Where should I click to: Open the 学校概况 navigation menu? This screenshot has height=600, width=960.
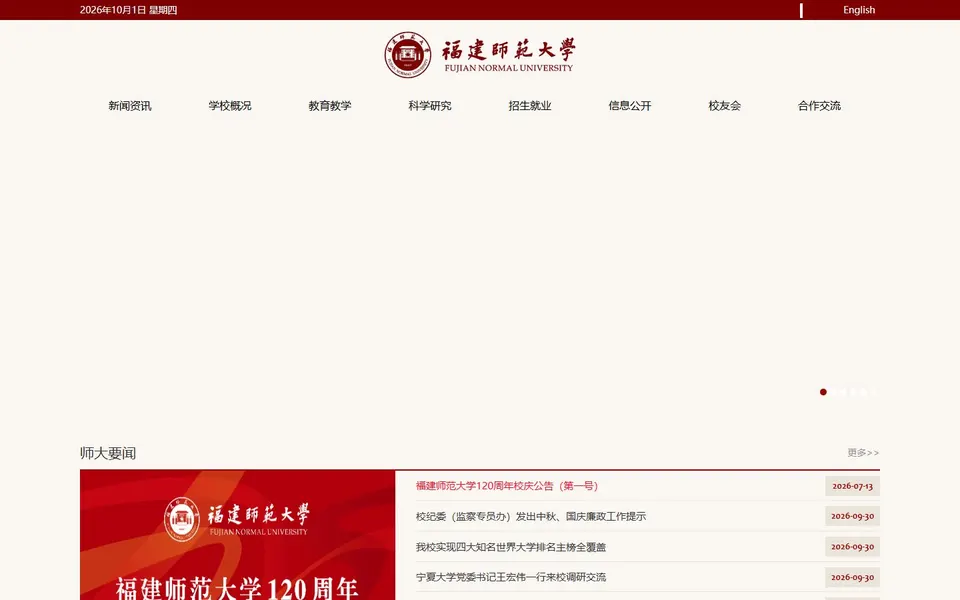[x=230, y=106]
